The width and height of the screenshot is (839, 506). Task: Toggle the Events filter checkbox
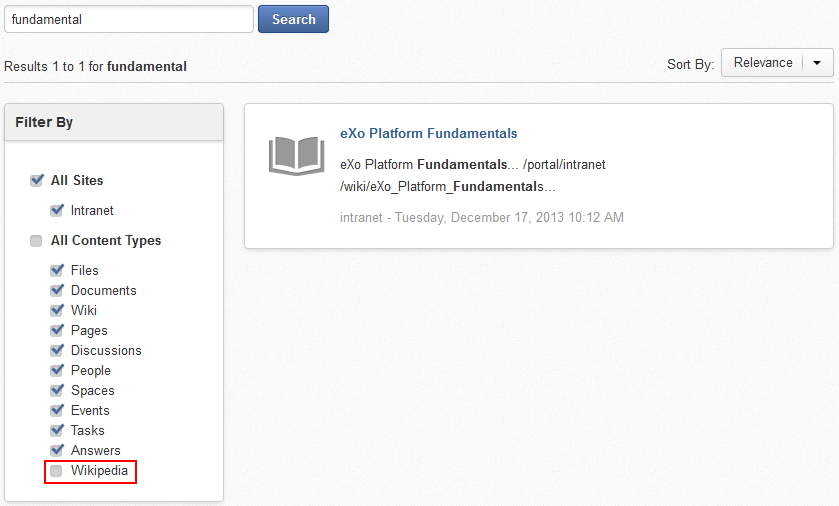[57, 410]
